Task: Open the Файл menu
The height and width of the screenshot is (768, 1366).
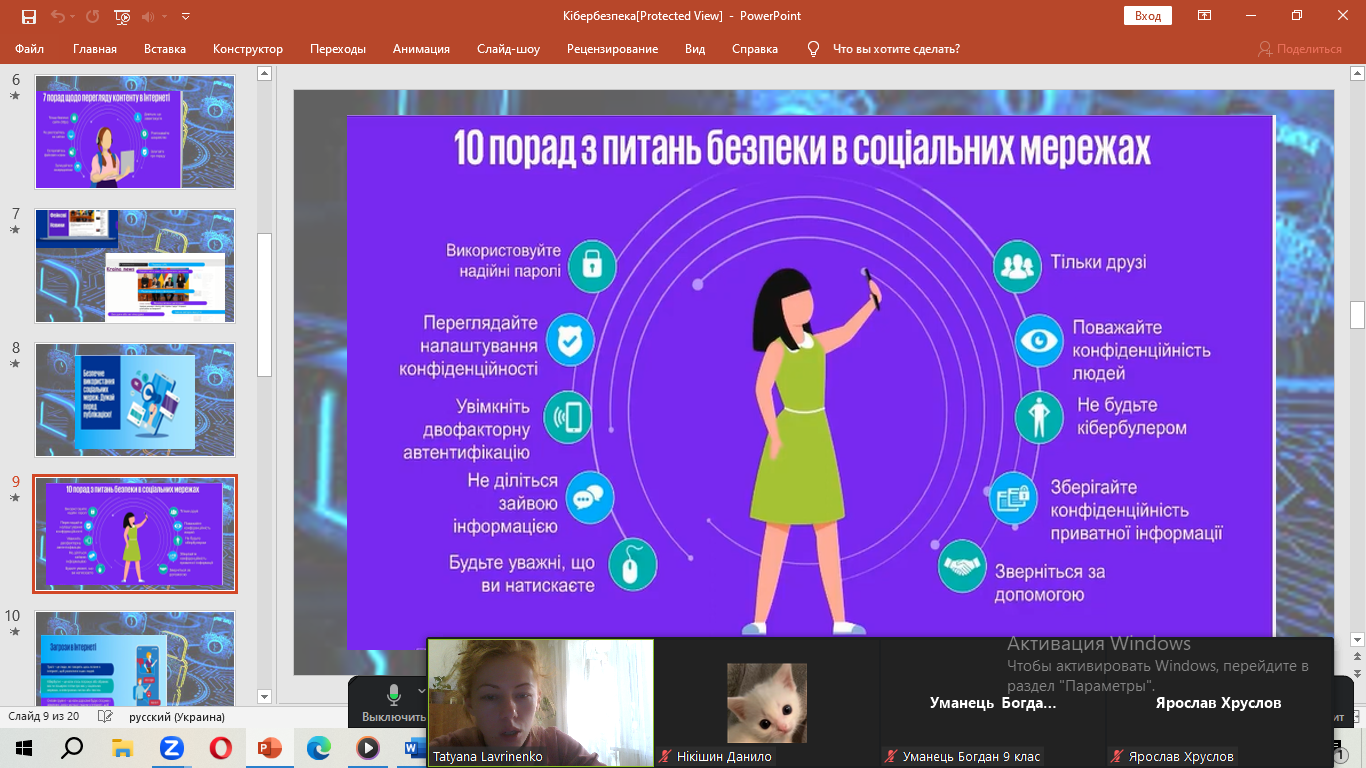Action: pyautogui.click(x=29, y=48)
